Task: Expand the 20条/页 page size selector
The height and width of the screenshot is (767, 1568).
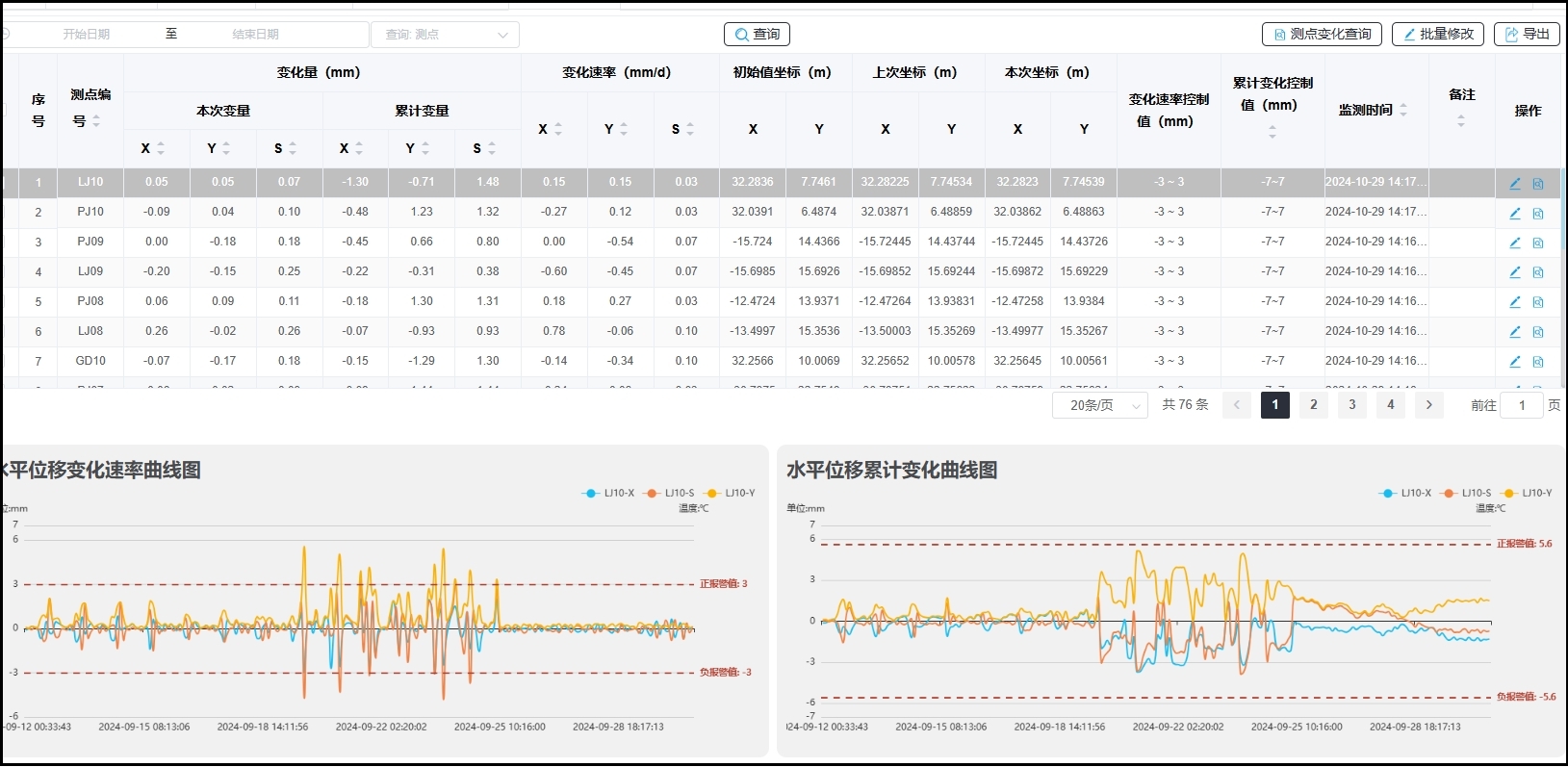Action: [1100, 405]
